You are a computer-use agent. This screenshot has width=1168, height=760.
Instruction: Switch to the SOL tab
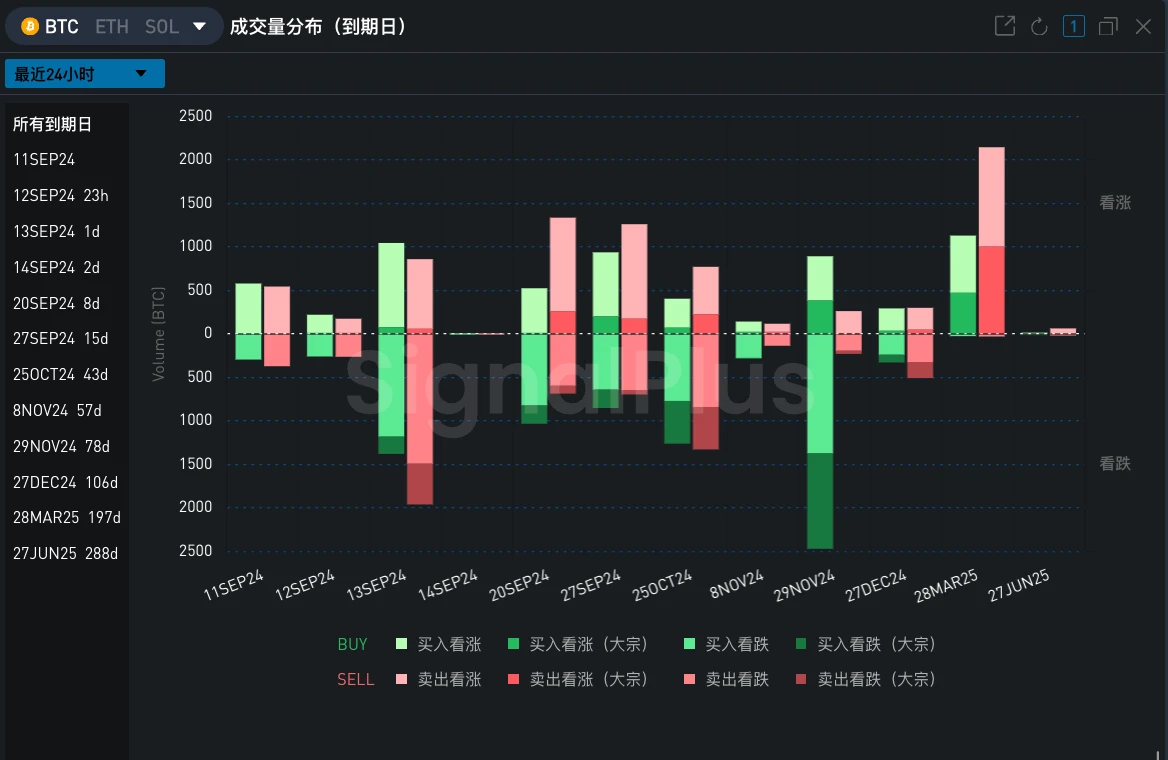click(x=162, y=27)
